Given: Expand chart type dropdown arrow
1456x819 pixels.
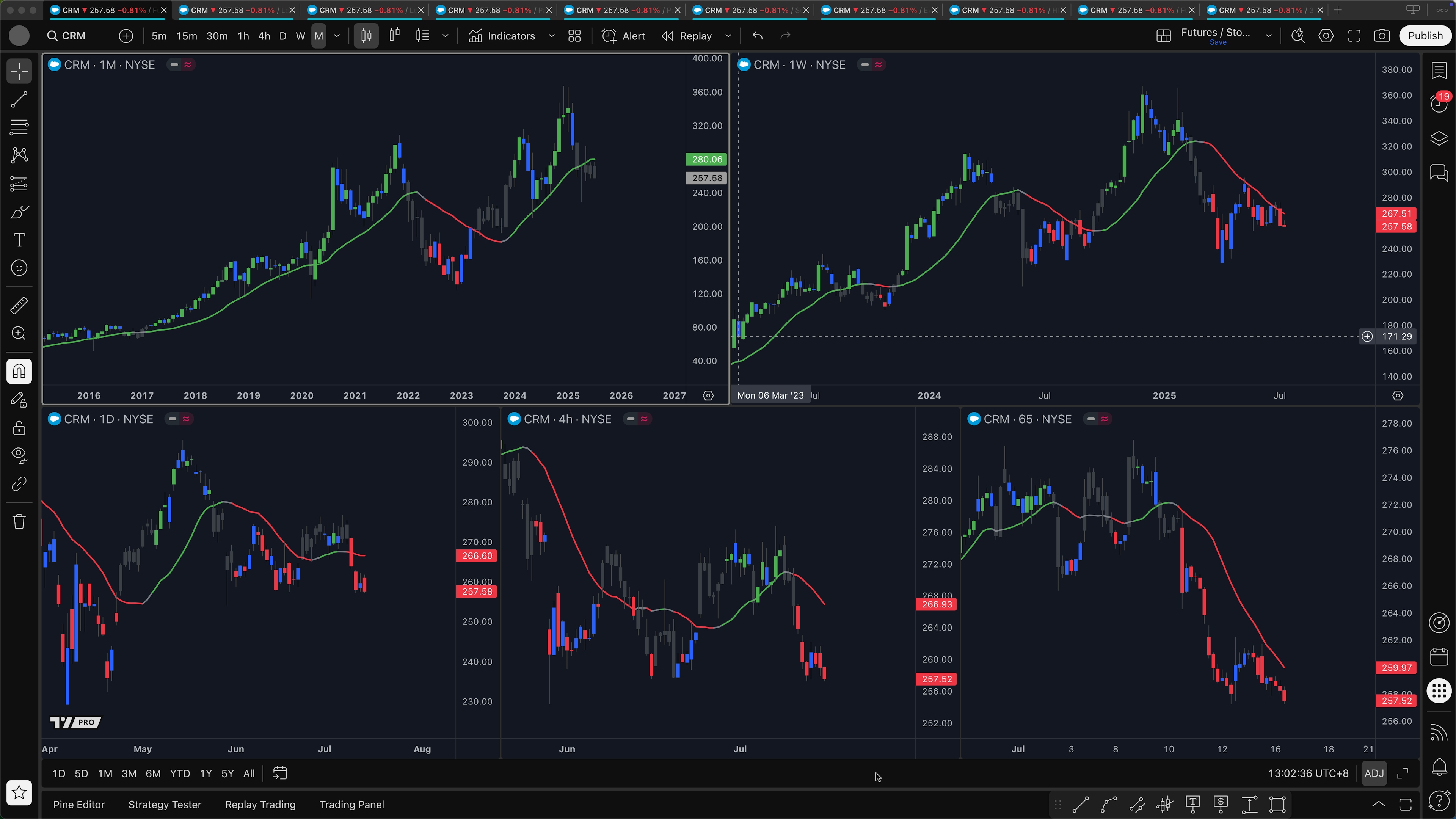Looking at the screenshot, I should click(446, 36).
